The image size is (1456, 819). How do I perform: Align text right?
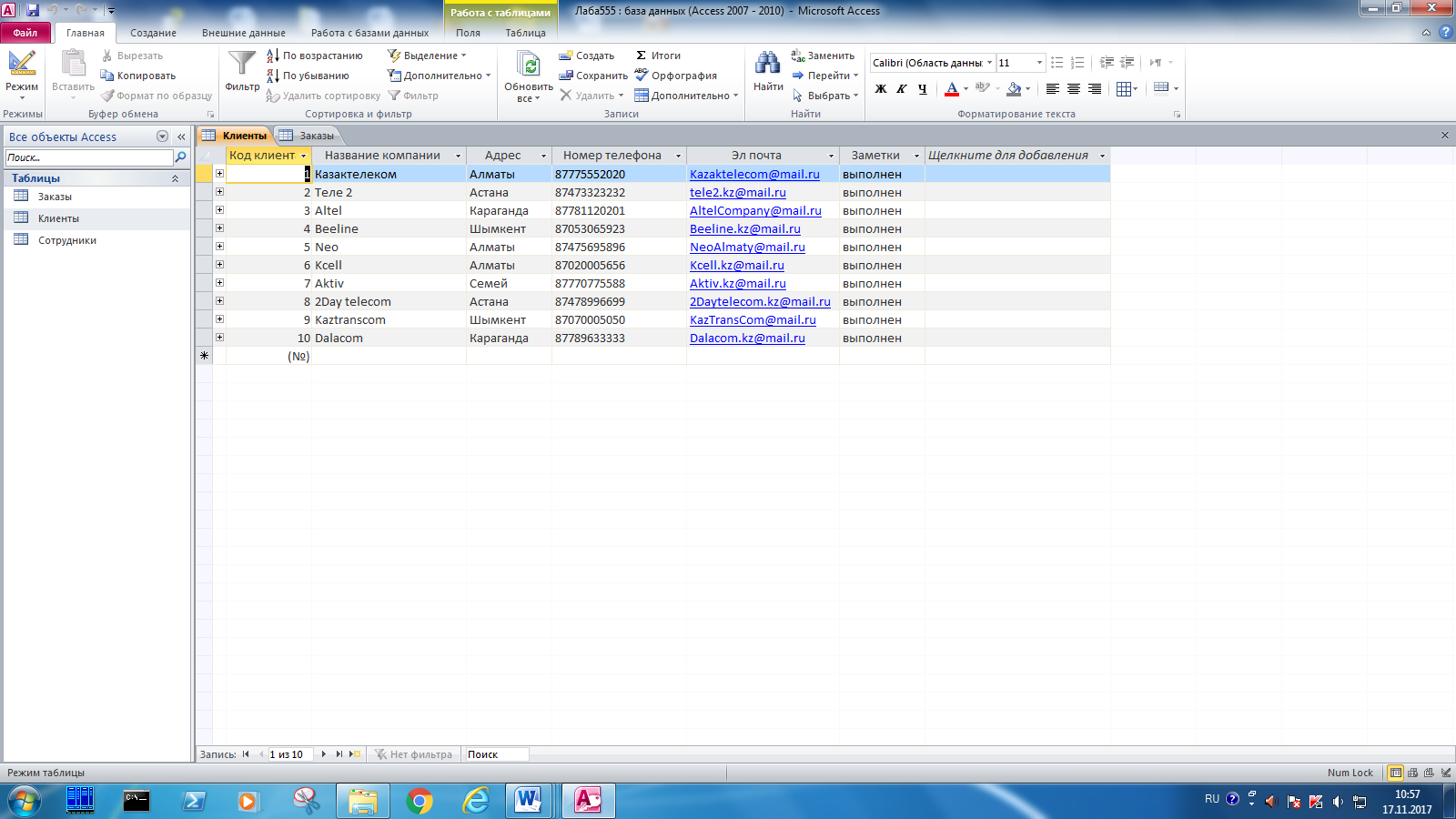click(x=1095, y=89)
